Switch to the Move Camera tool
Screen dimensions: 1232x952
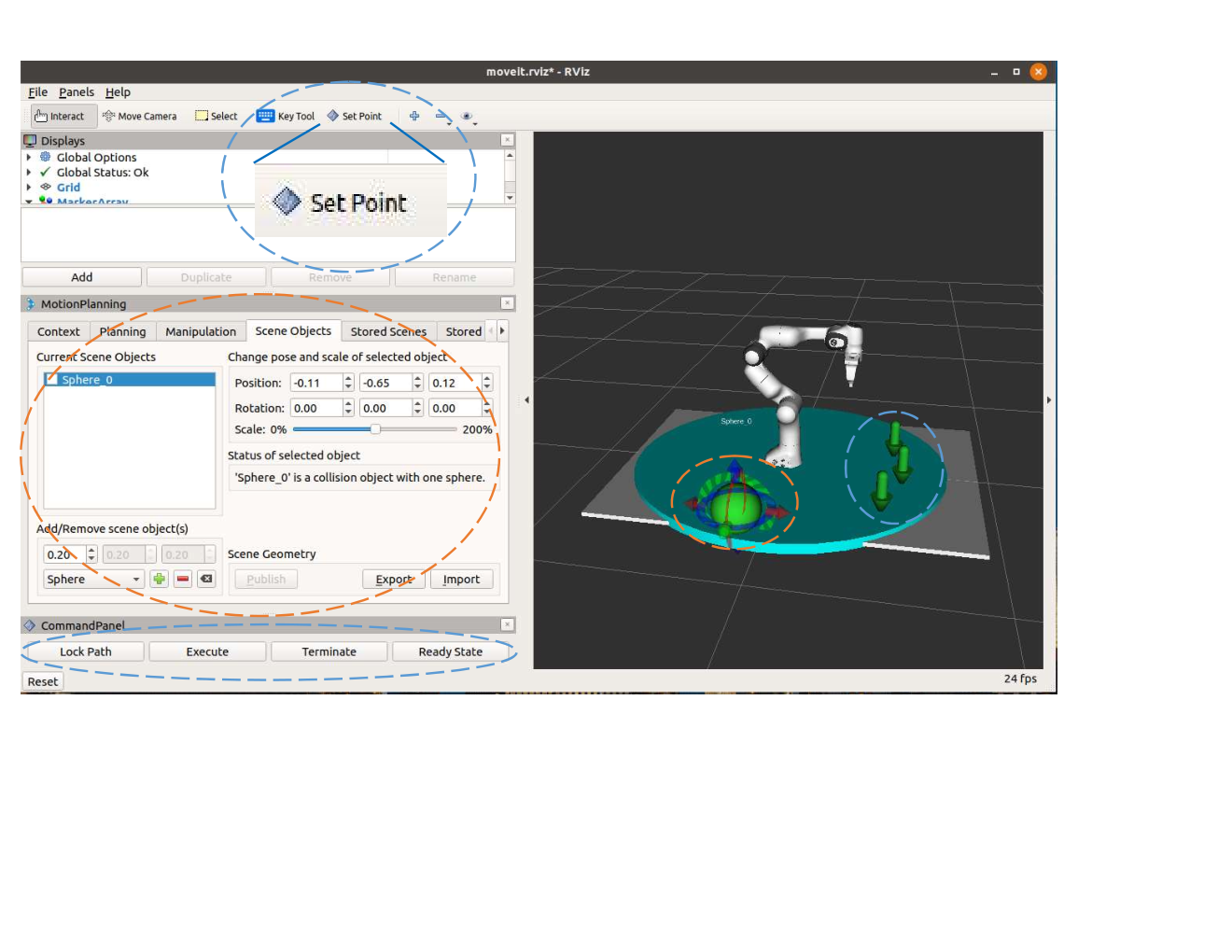139,117
